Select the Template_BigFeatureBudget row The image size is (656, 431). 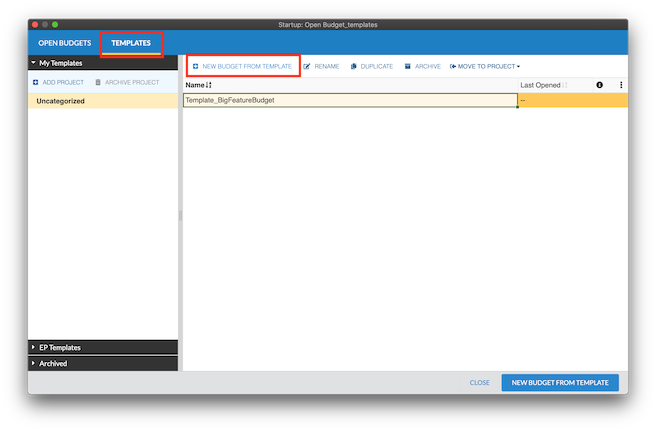(350, 100)
